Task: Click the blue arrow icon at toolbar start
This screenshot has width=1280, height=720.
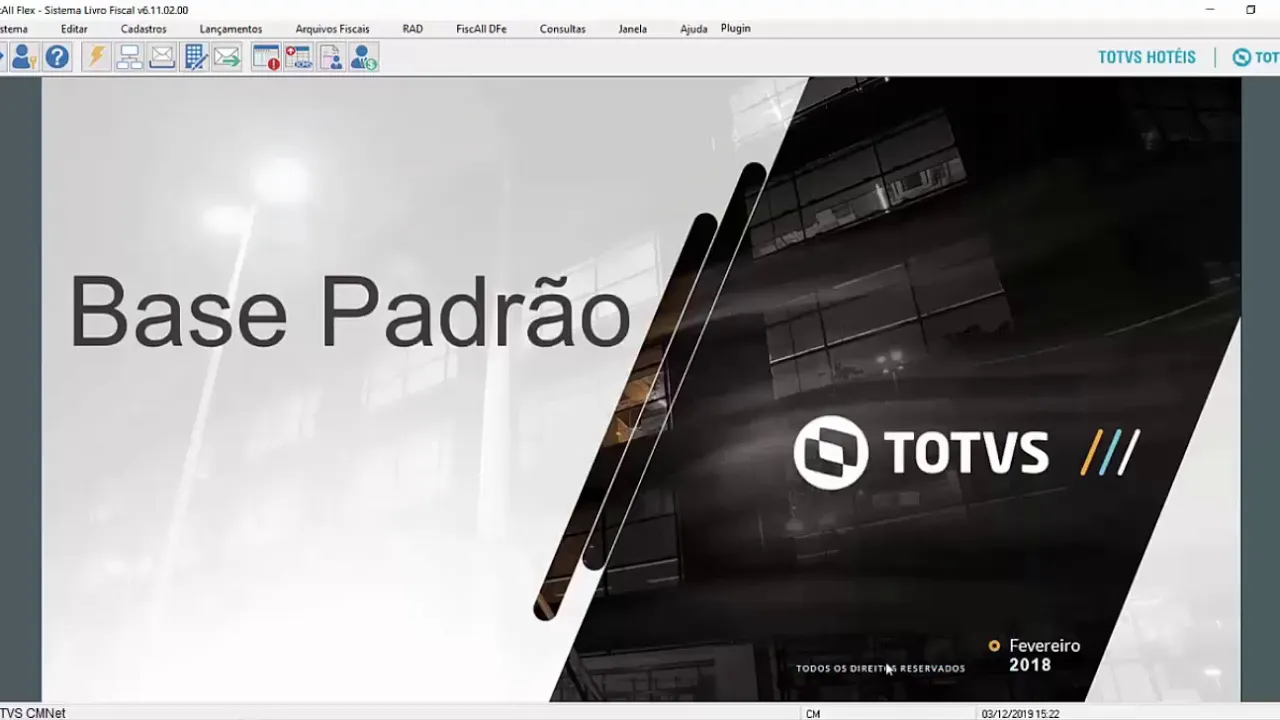Action: 3,57
